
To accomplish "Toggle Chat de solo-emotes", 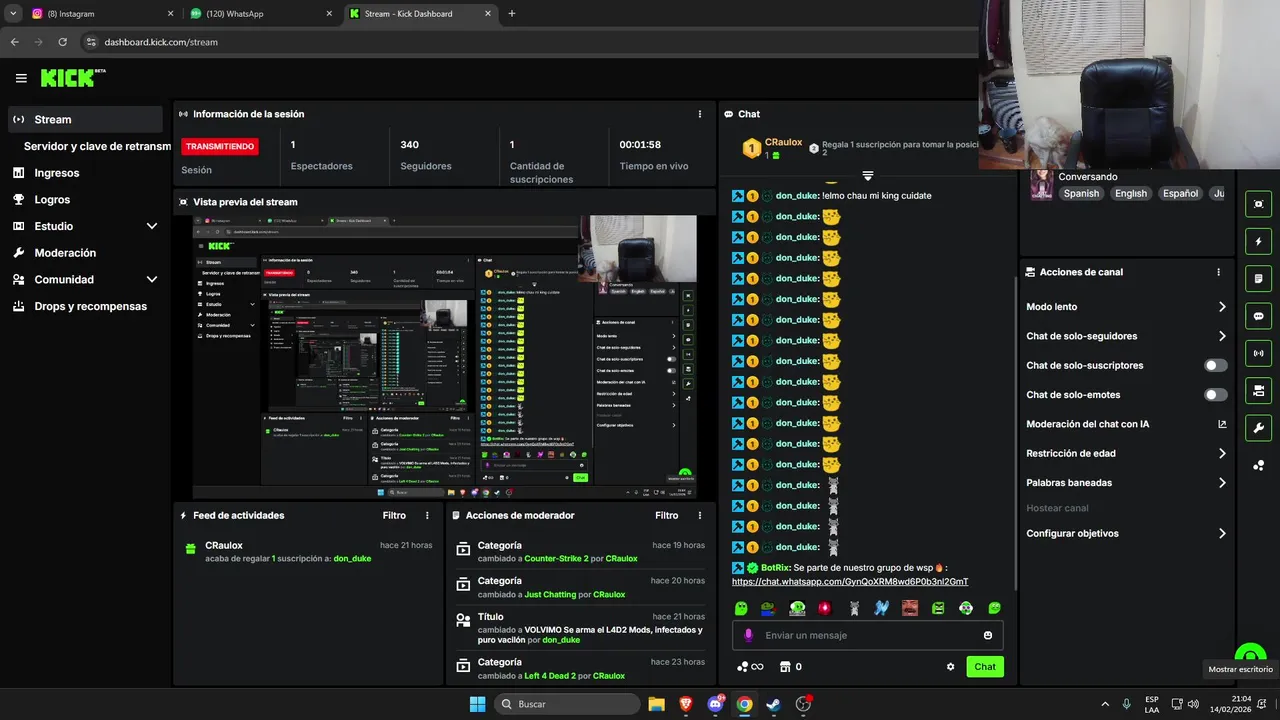I will [x=1215, y=395].
